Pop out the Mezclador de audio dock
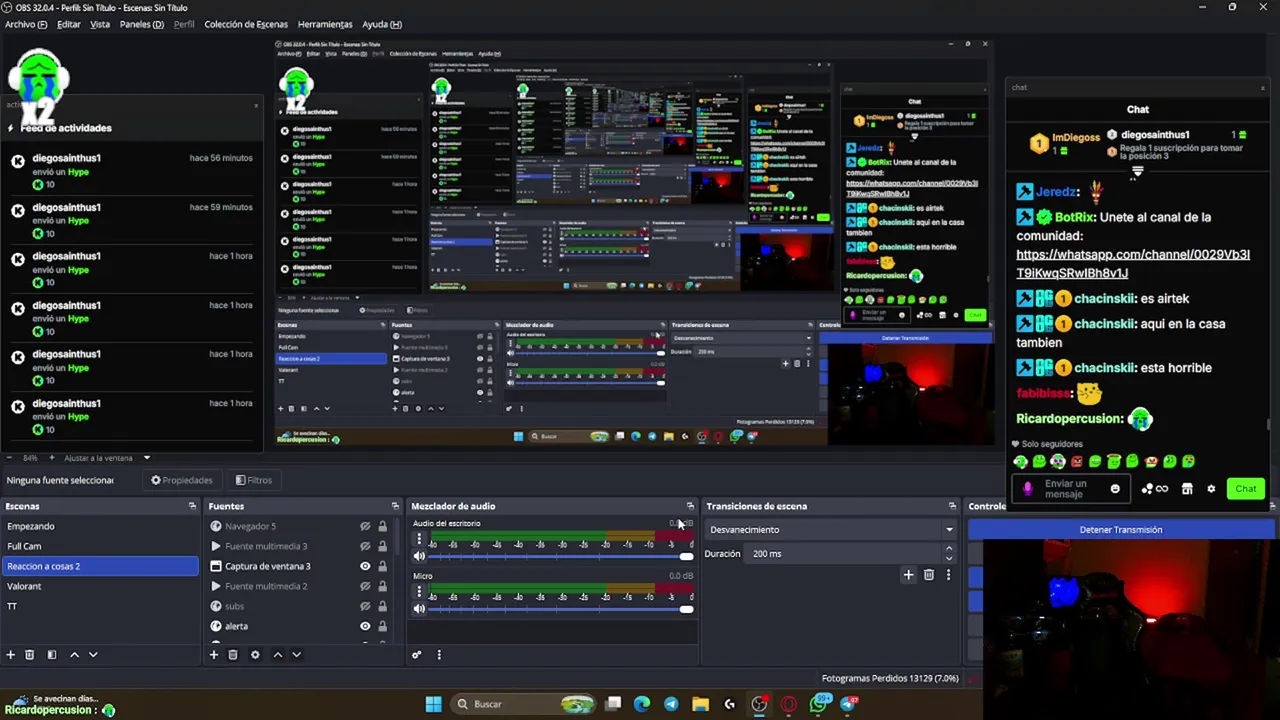The width and height of the screenshot is (1280, 720). pos(690,506)
